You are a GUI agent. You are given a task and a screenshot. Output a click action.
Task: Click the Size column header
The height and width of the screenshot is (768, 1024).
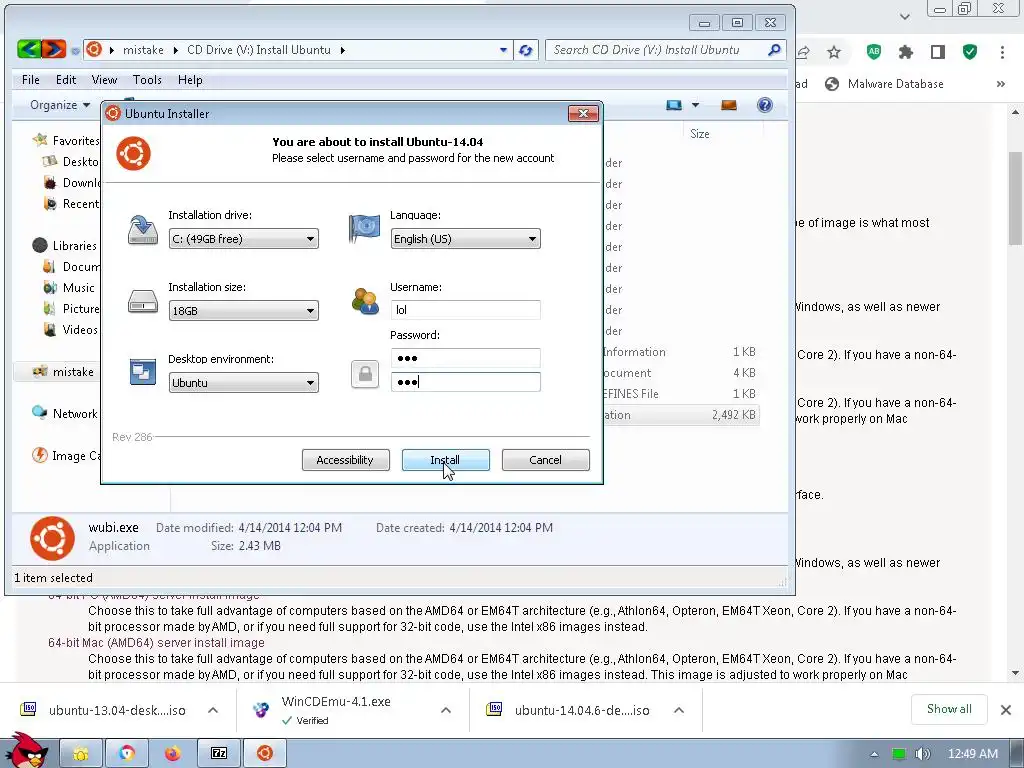click(699, 134)
